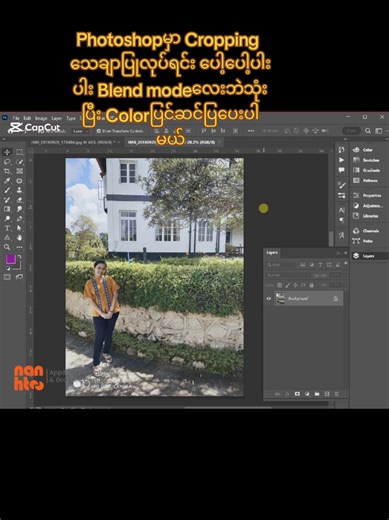Enable Show Transform Controls checkbox
389x520 pixels.
click(98, 131)
